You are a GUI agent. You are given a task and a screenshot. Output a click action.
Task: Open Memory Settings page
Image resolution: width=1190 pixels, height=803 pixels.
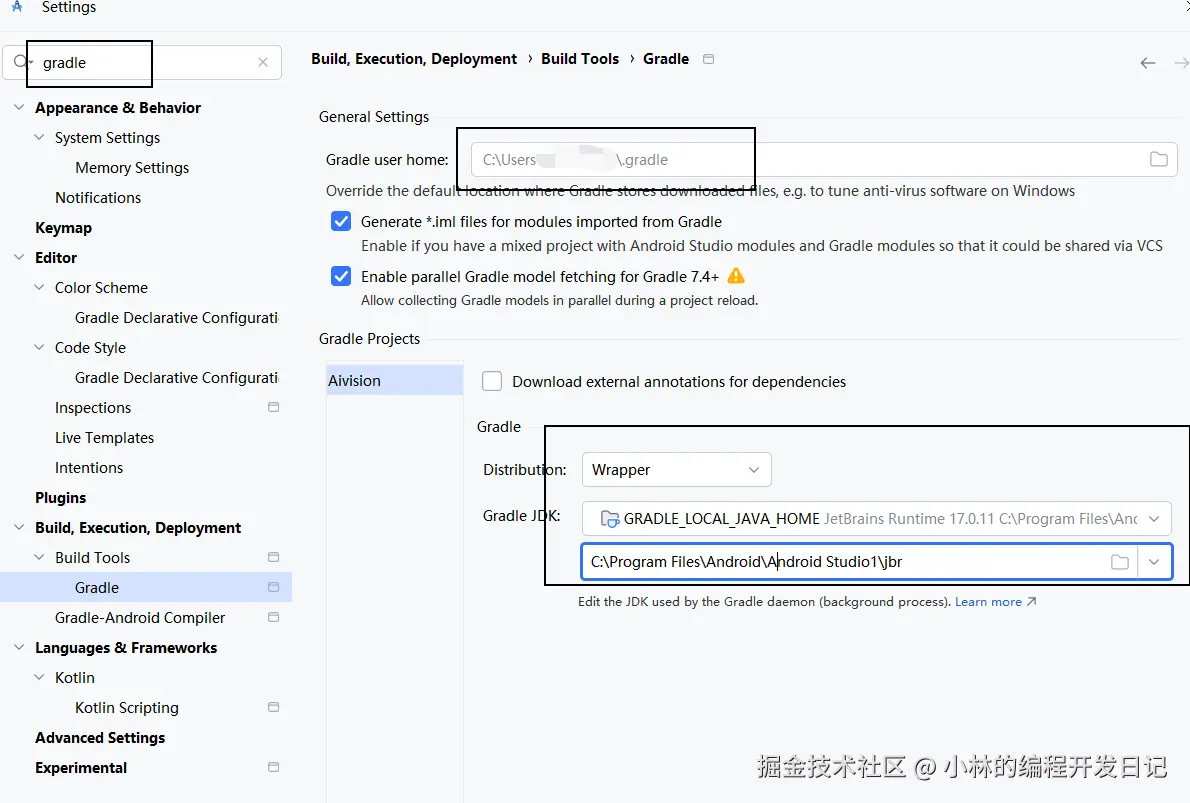pos(132,168)
